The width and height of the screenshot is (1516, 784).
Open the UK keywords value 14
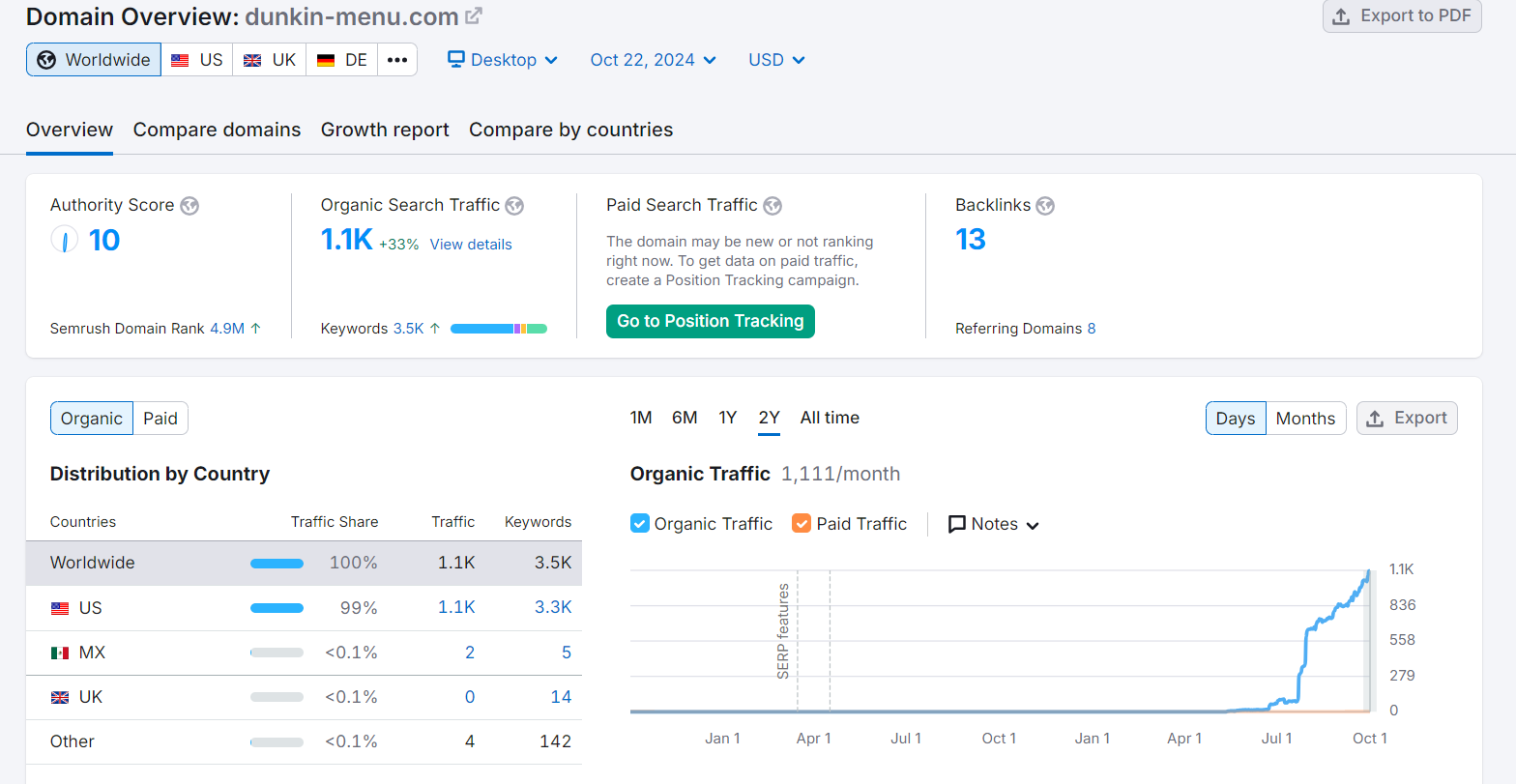561,697
